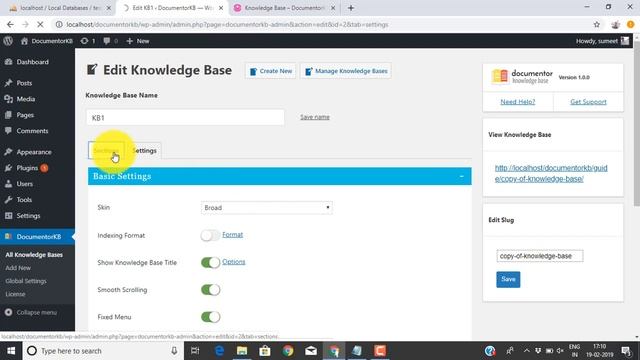Collapse the admin sidebar menu

click(31, 312)
